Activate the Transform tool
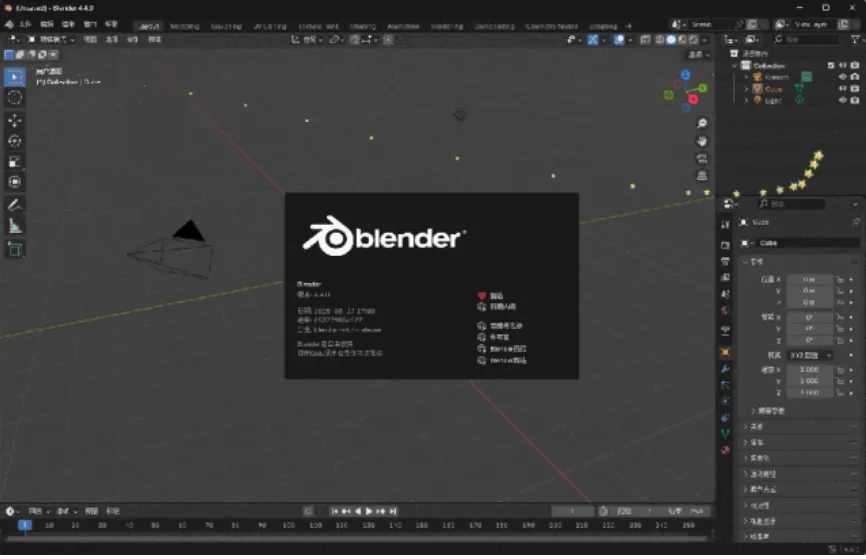This screenshot has width=866, height=559. coord(15,182)
